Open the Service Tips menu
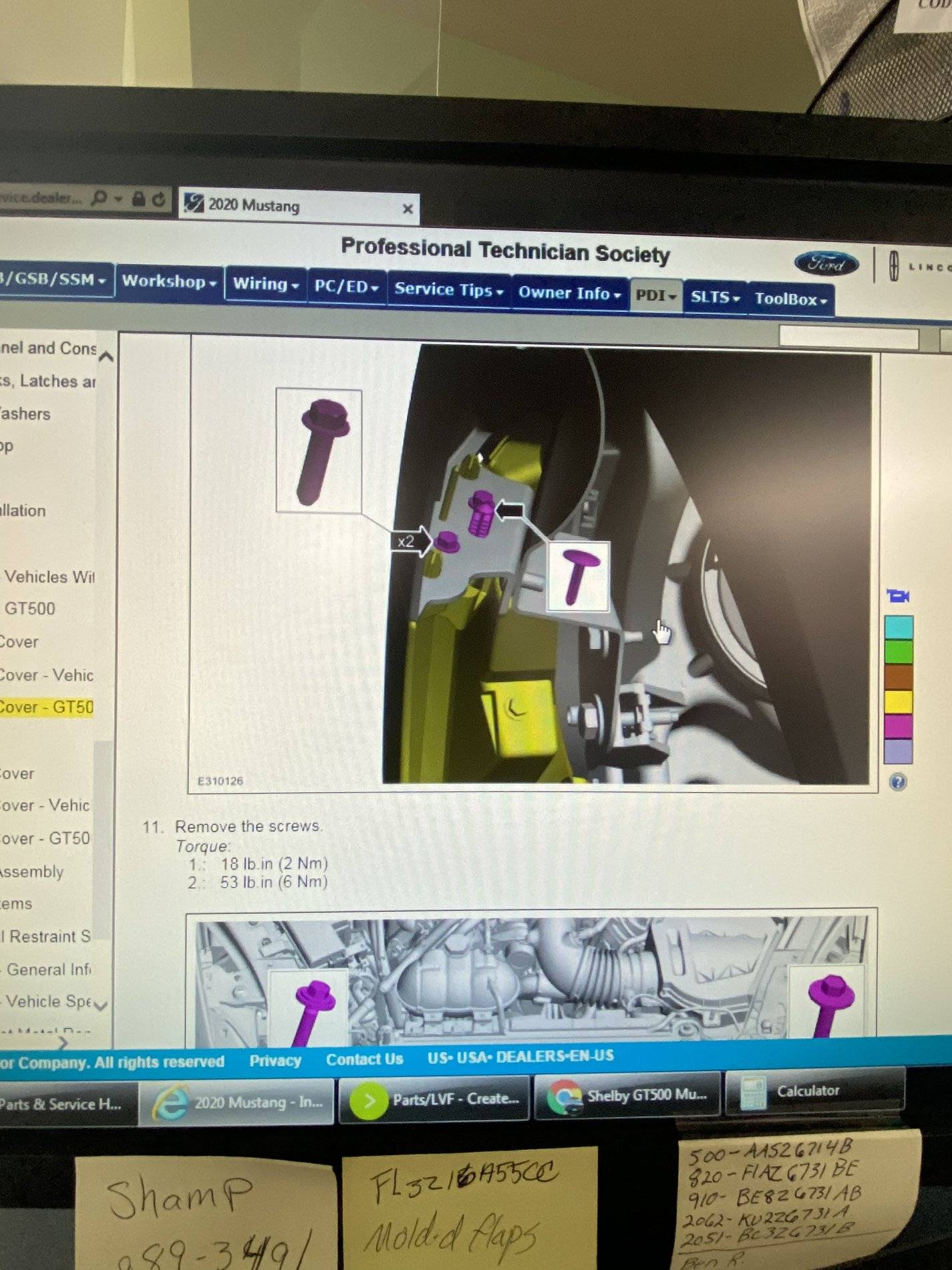The height and width of the screenshot is (1270, 952). click(449, 289)
